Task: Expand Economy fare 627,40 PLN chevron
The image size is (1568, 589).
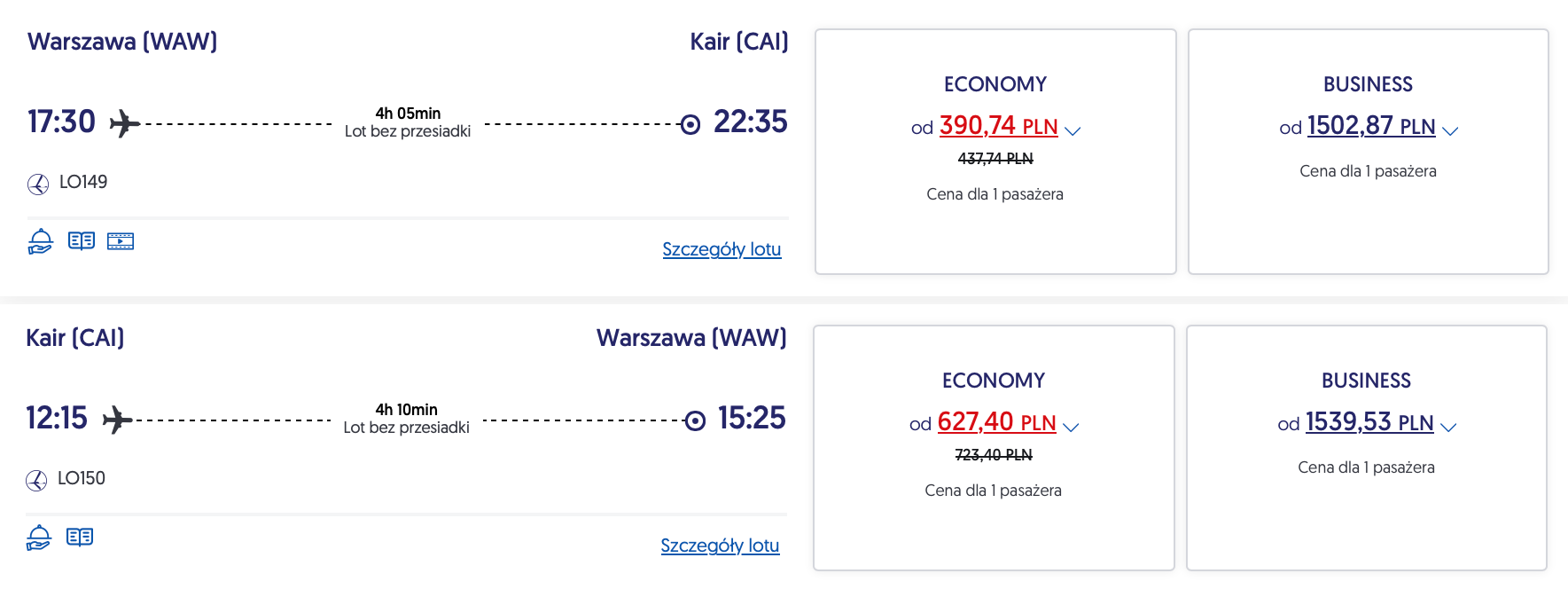Action: [1071, 427]
